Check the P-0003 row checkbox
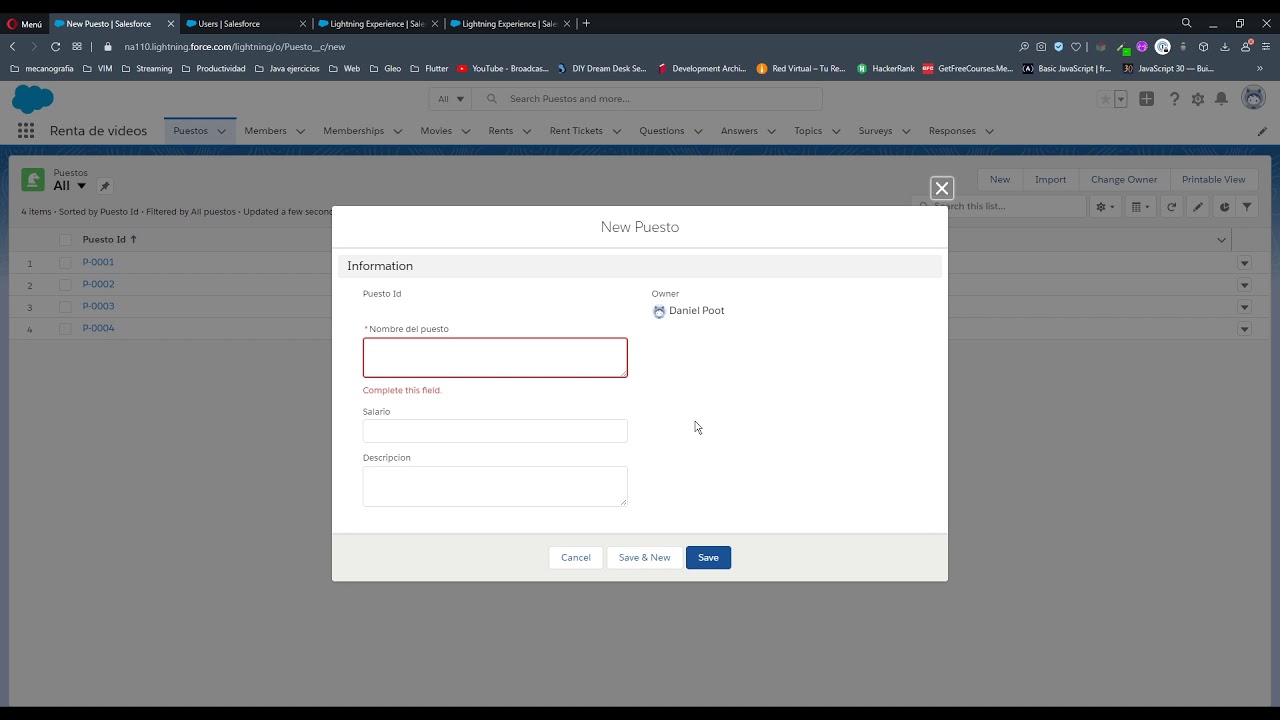 pyautogui.click(x=65, y=307)
